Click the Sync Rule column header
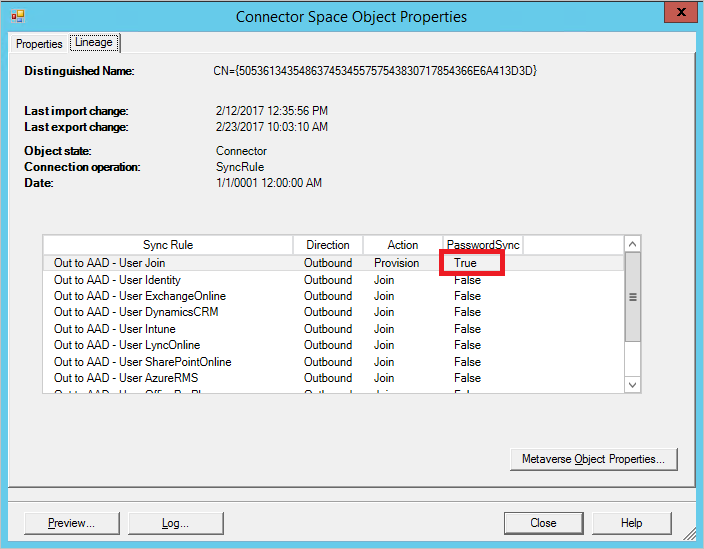Image resolution: width=704 pixels, height=549 pixels. [168, 245]
